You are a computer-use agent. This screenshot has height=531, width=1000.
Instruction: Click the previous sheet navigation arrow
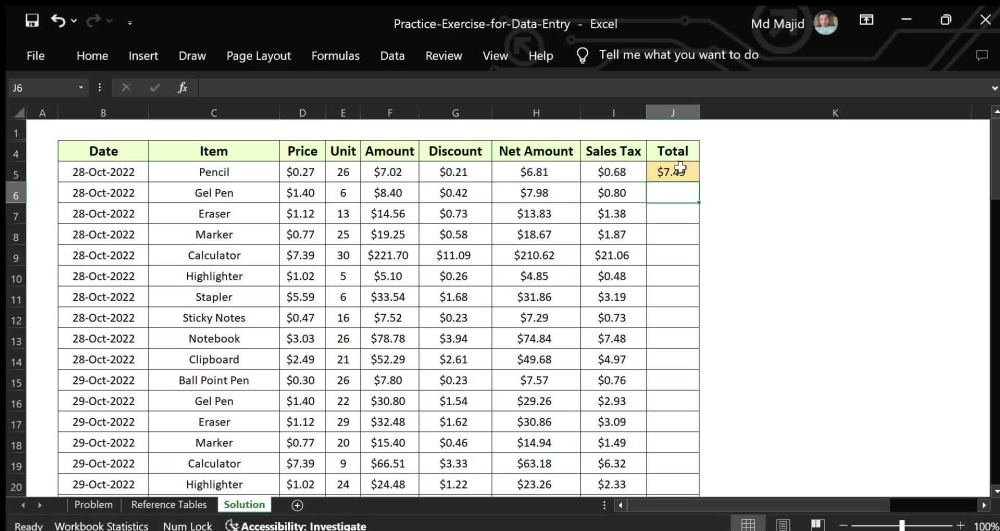pos(24,505)
